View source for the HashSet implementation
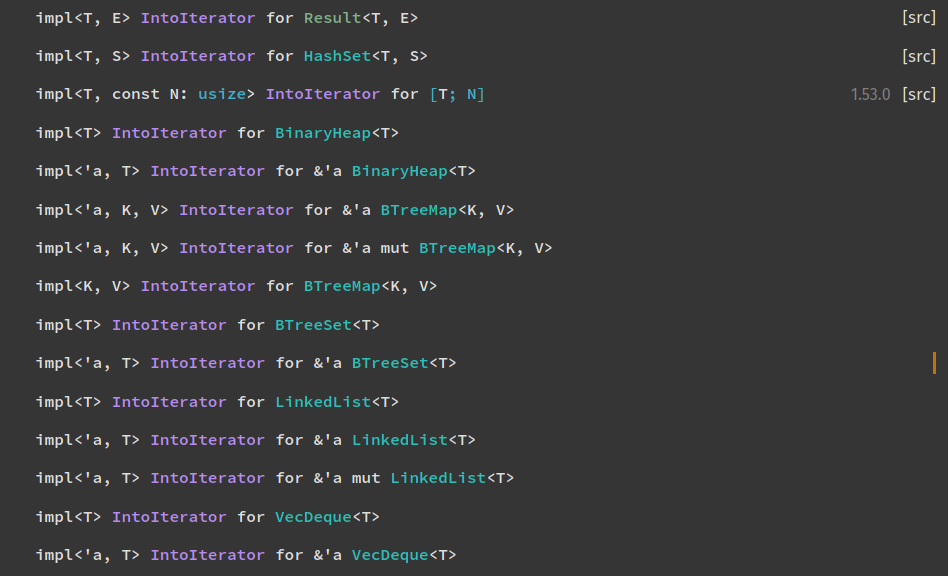This screenshot has height=576, width=948. coord(919,56)
